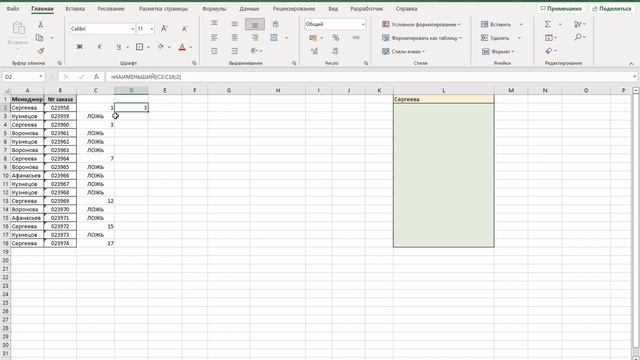Image resolution: width=640 pixels, height=360 pixels.
Task: Decrease indent icon
Action: tap(214, 51)
